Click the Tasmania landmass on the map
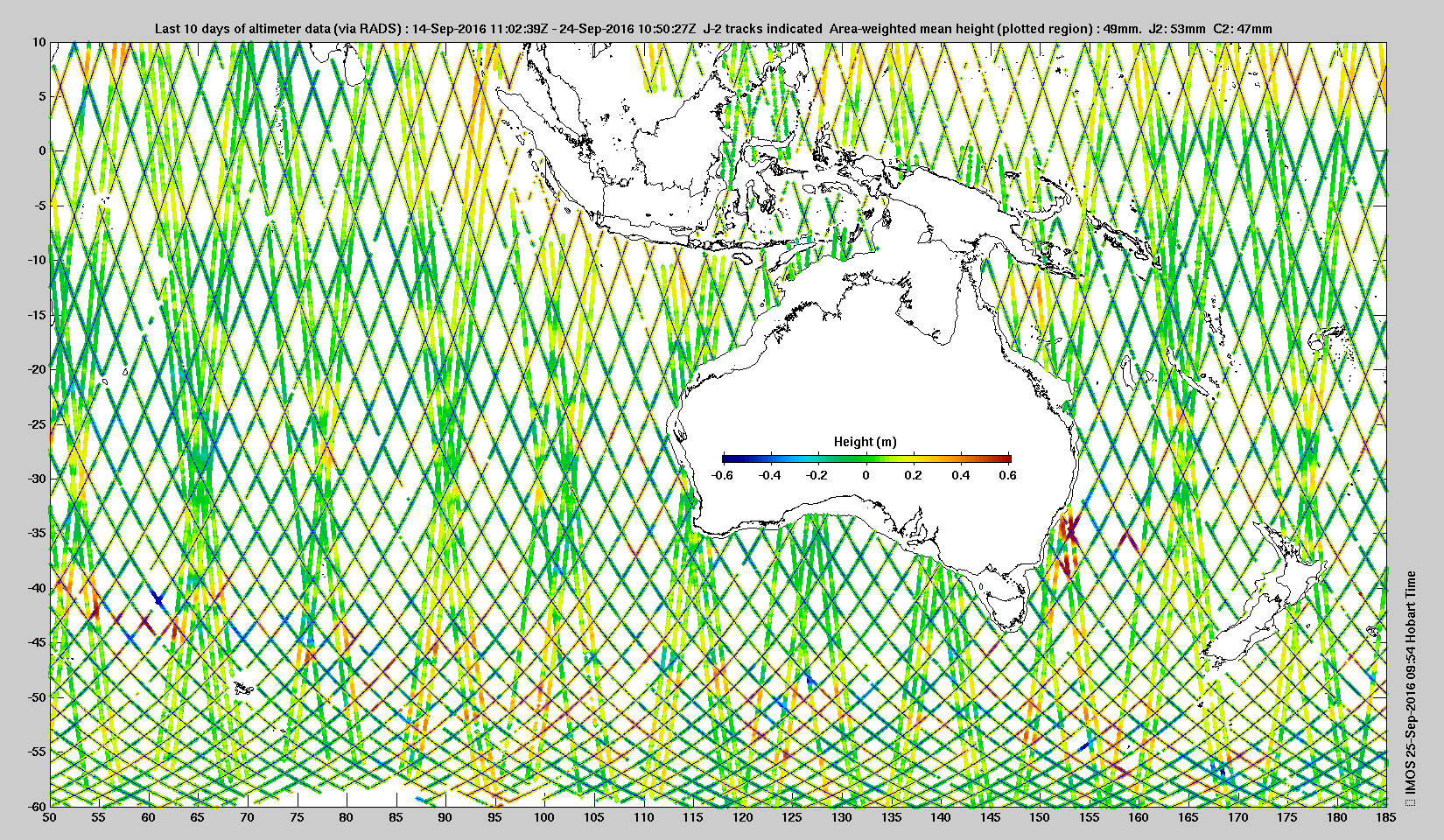The image size is (1444, 840). (1008, 609)
